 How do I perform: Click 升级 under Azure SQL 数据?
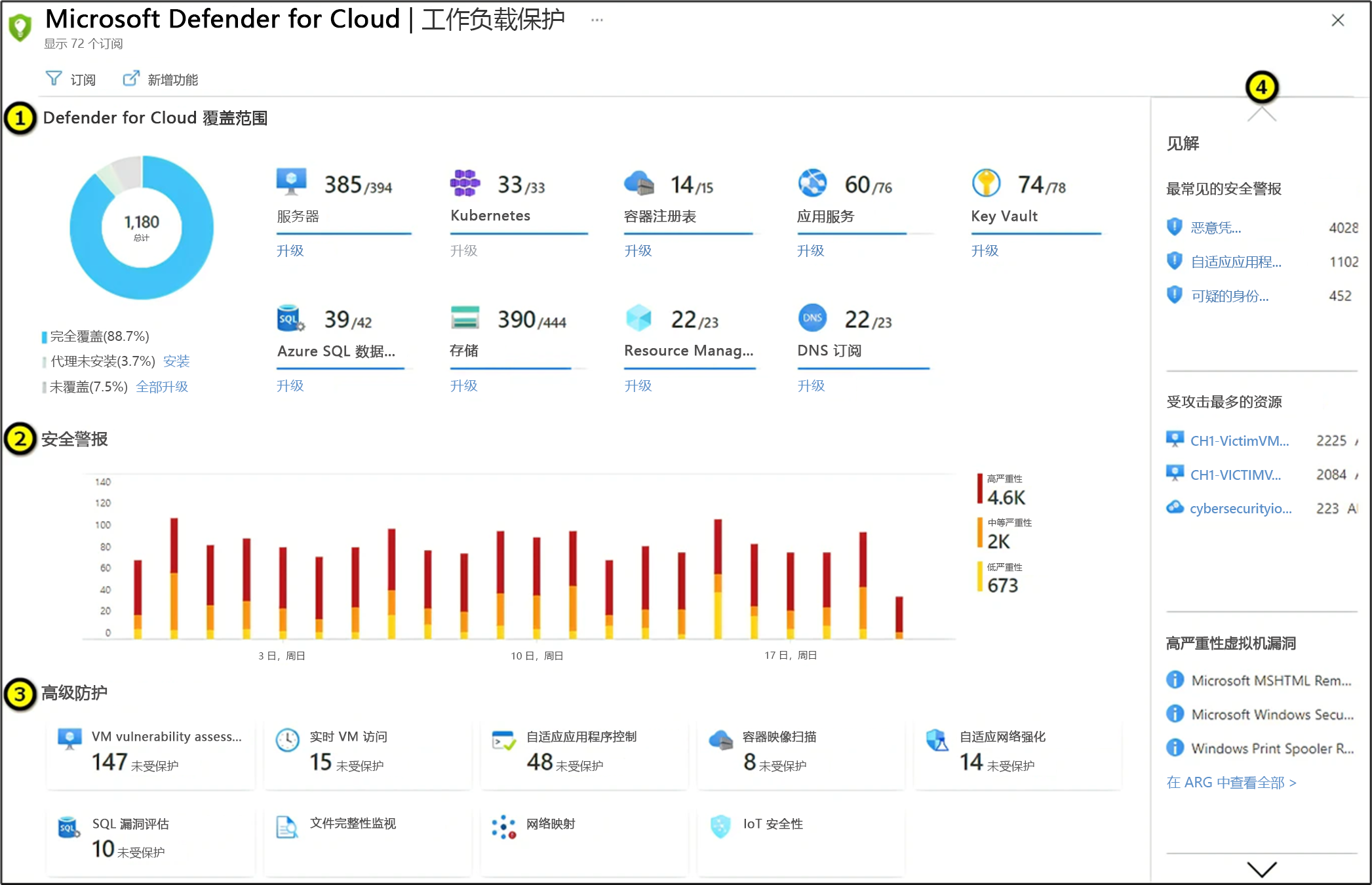[x=290, y=385]
